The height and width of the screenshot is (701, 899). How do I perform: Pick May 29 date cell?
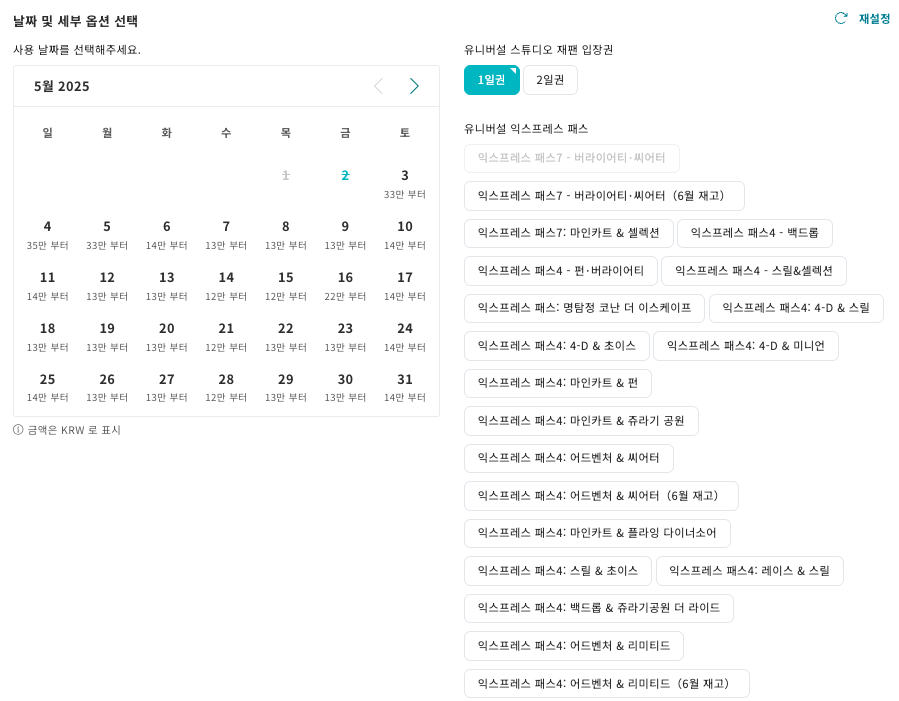coord(286,387)
